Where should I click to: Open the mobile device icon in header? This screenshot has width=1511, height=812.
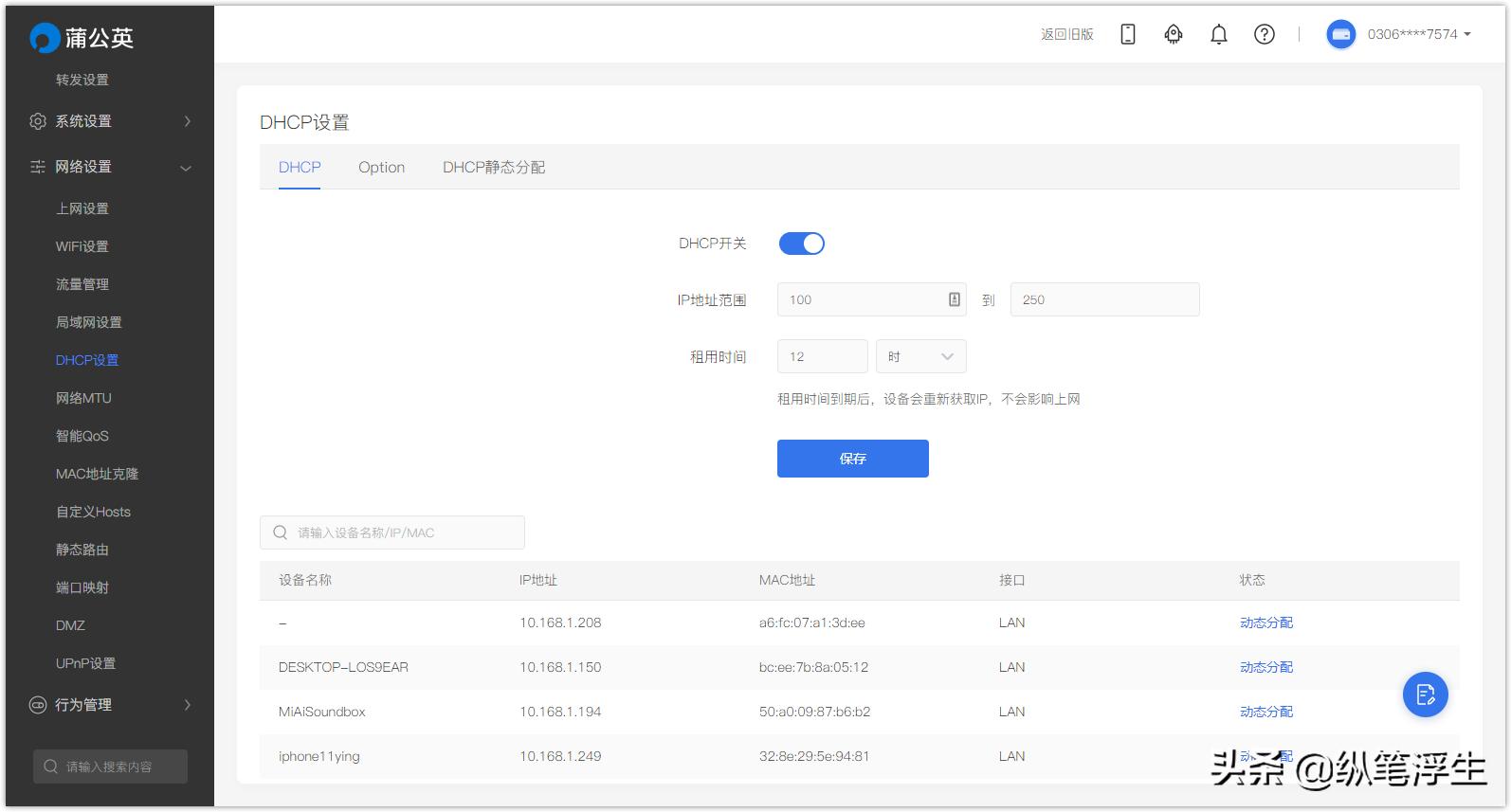[1128, 34]
